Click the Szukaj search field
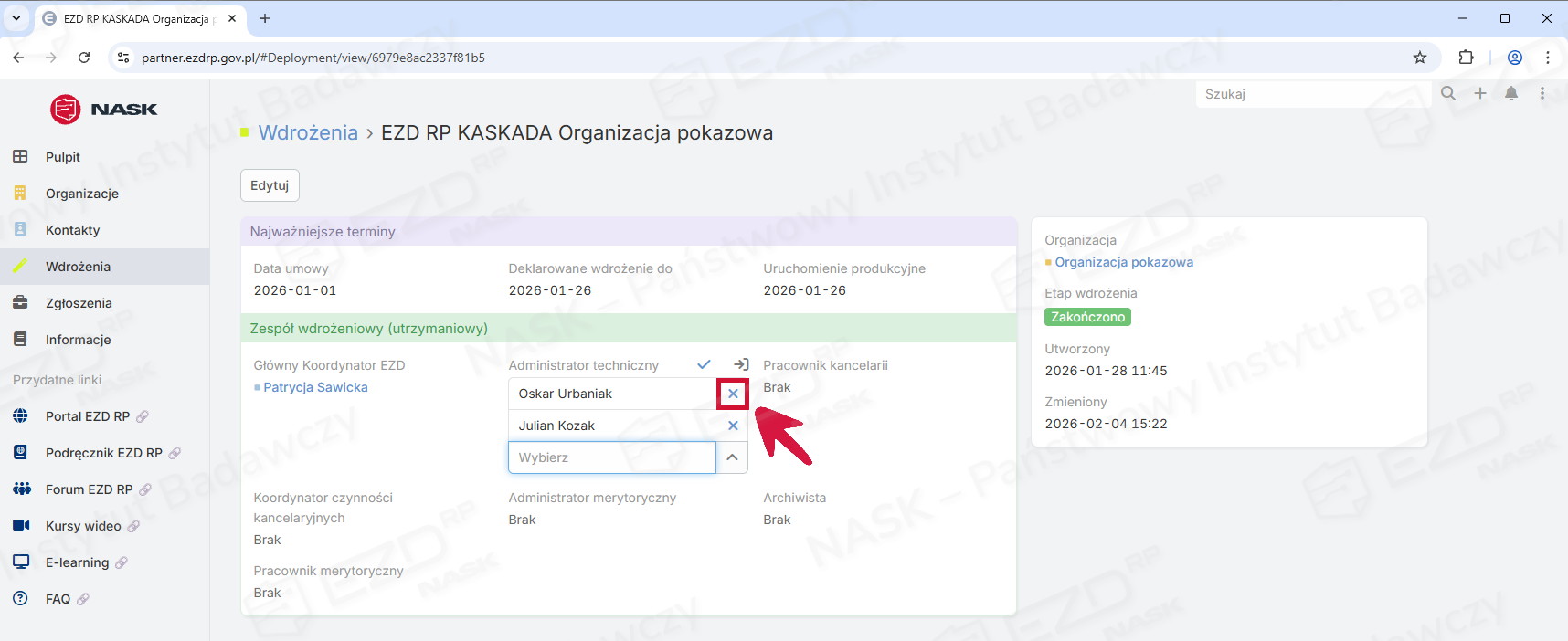 [1311, 94]
